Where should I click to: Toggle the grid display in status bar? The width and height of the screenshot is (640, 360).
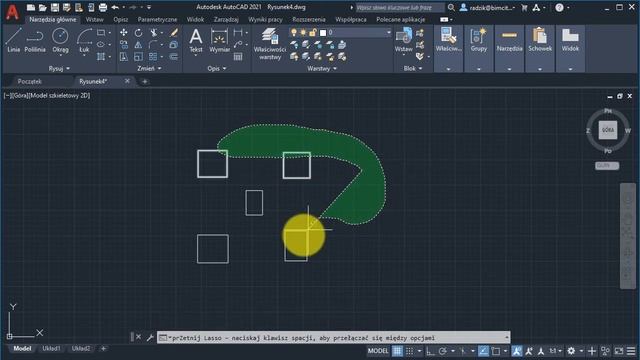tap(397, 351)
